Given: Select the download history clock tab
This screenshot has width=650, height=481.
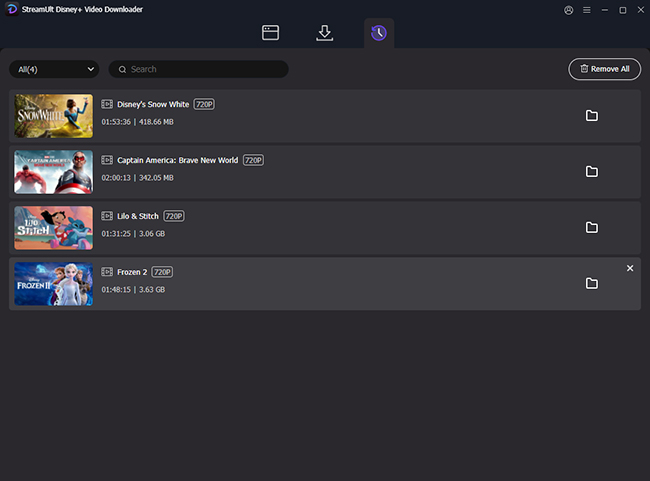Looking at the screenshot, I should click(x=379, y=33).
